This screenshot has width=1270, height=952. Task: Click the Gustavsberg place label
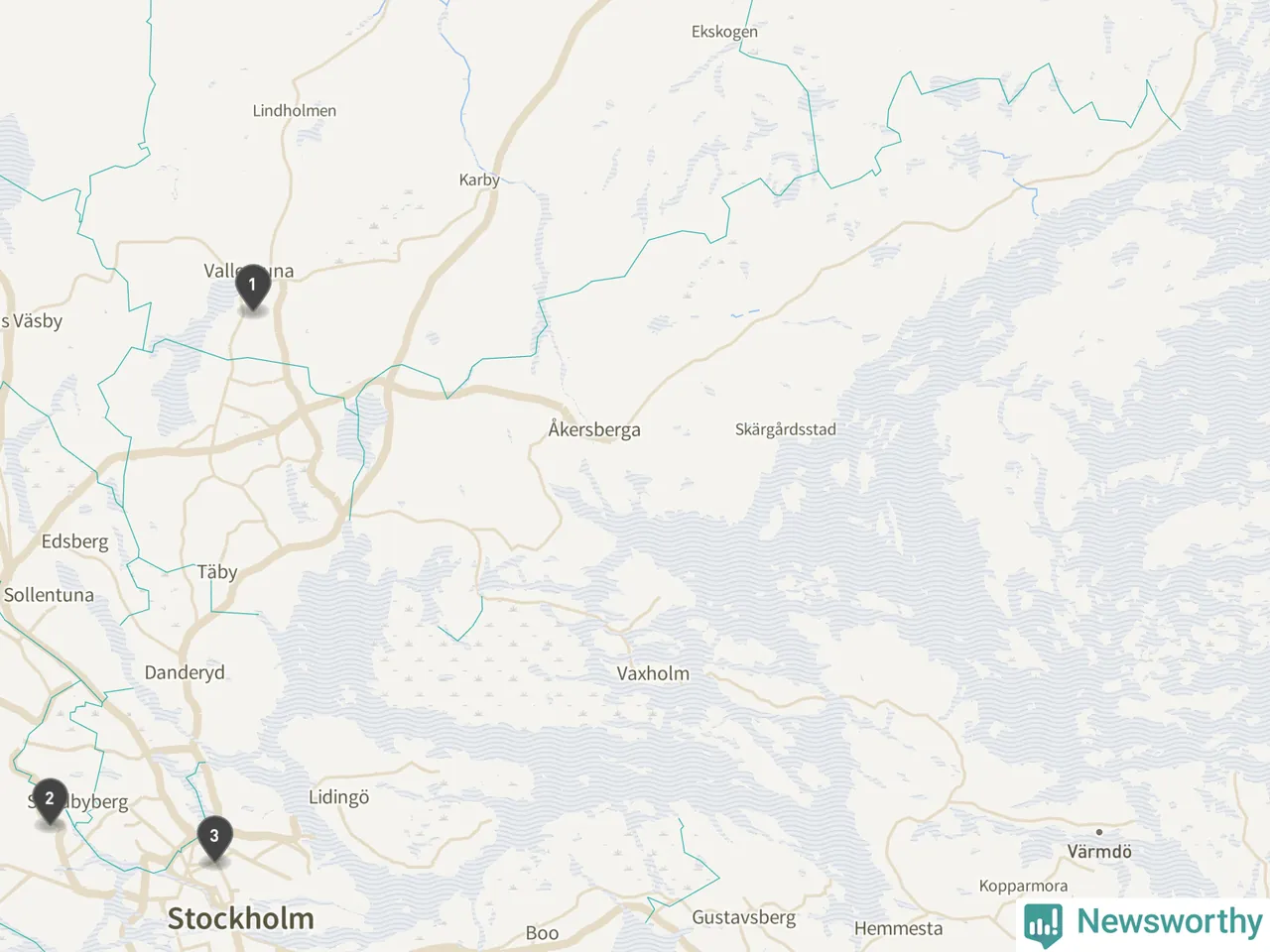(744, 917)
